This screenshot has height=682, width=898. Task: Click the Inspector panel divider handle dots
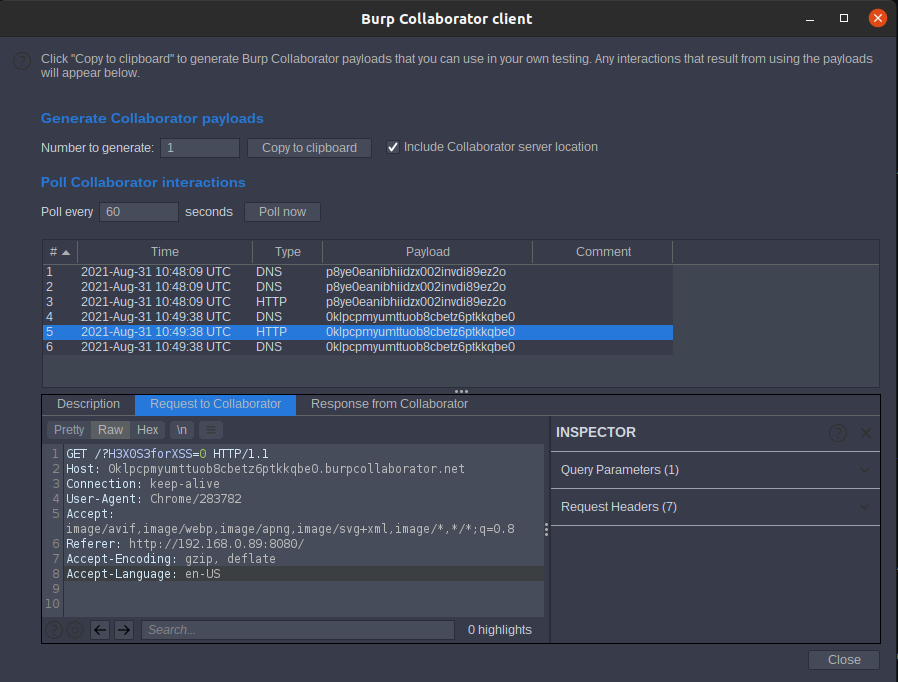tap(546, 530)
